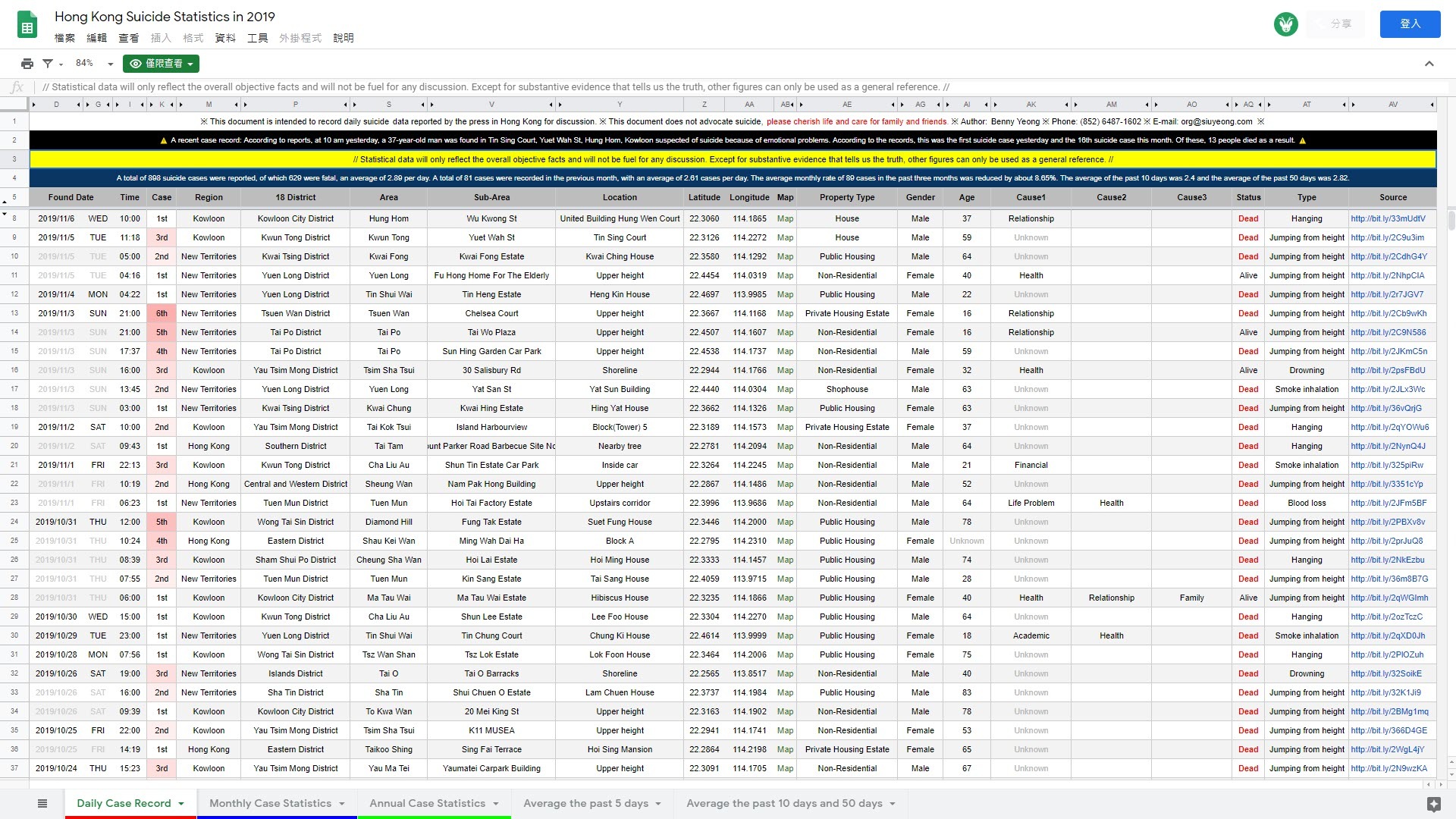Select the 'Financial' cause cell
Image resolution: width=1456 pixels, height=819 pixels.
click(x=1031, y=465)
